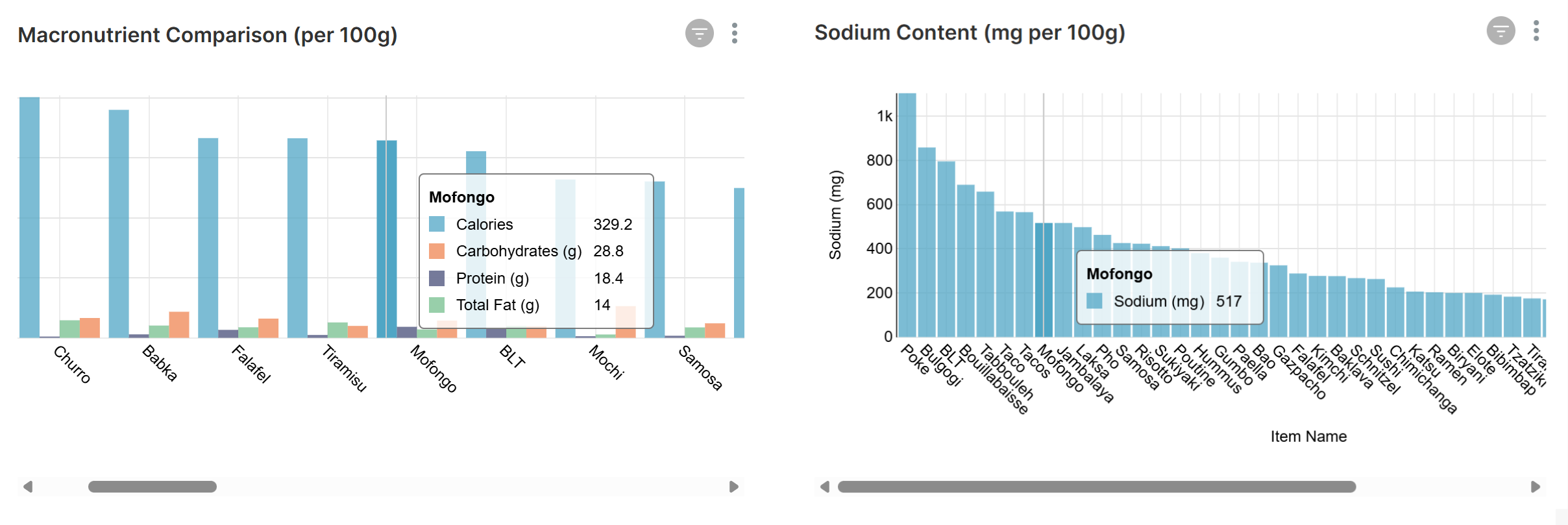The width and height of the screenshot is (1568, 525).
Task: Click the Item Name axis label
Action: coord(1309,437)
